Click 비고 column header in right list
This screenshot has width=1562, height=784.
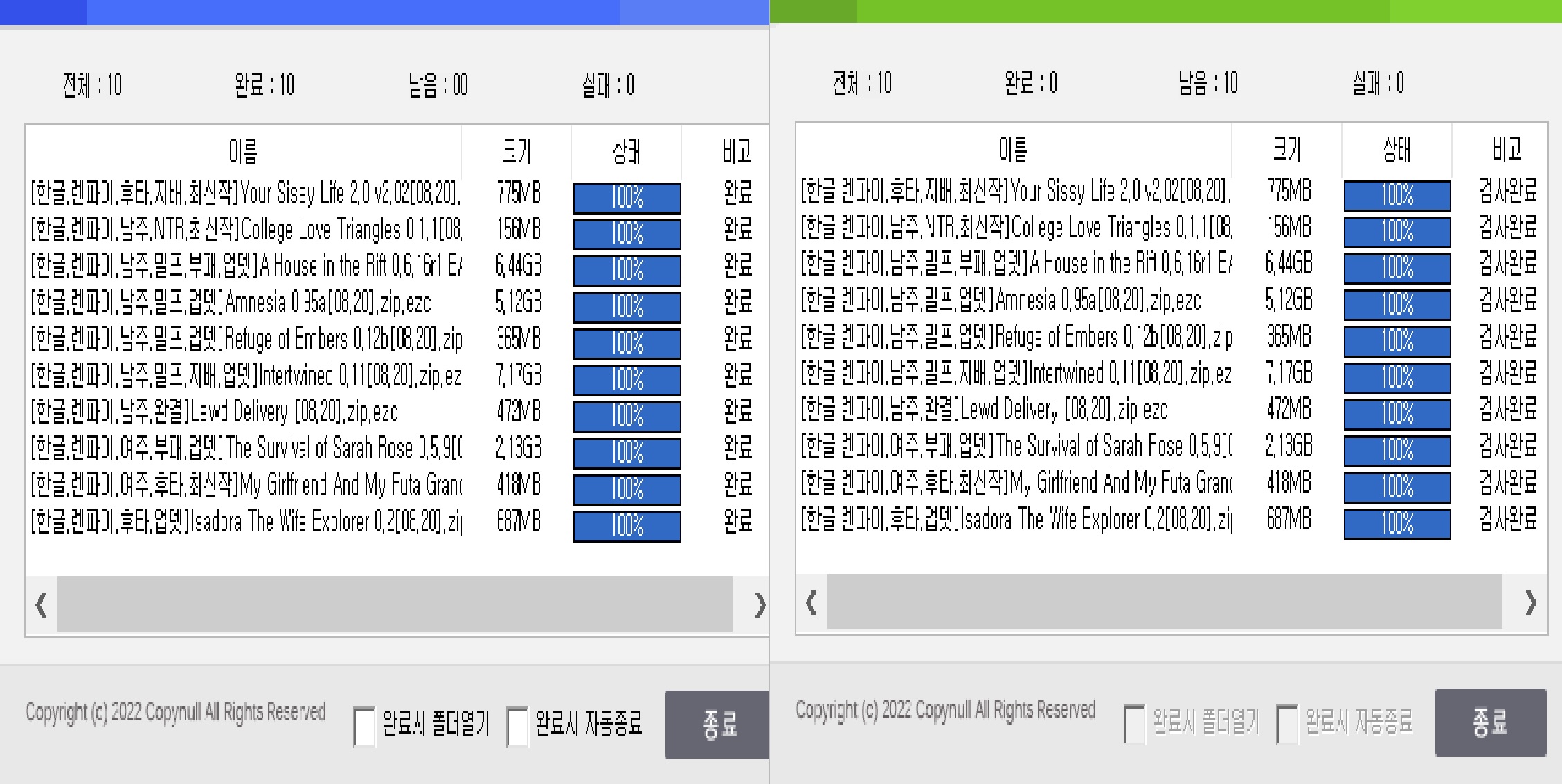click(1506, 148)
